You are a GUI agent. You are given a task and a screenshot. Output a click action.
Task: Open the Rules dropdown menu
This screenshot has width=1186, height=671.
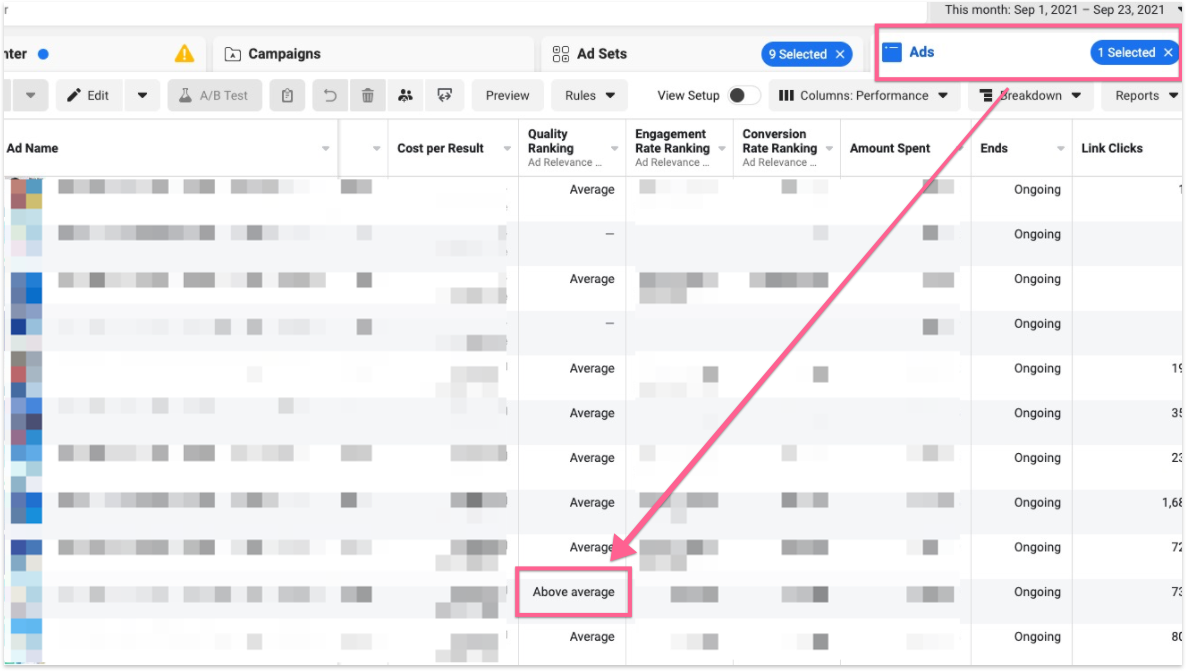pos(589,96)
